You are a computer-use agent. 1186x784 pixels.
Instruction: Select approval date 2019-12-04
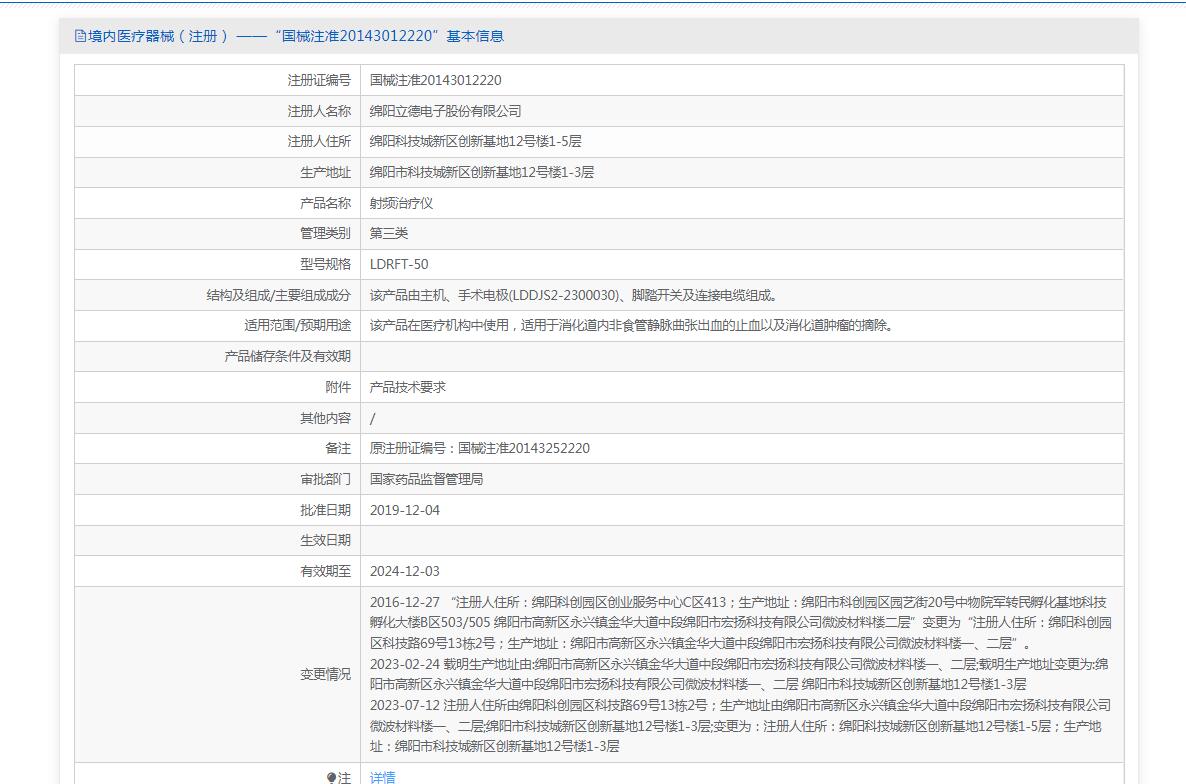(404, 510)
